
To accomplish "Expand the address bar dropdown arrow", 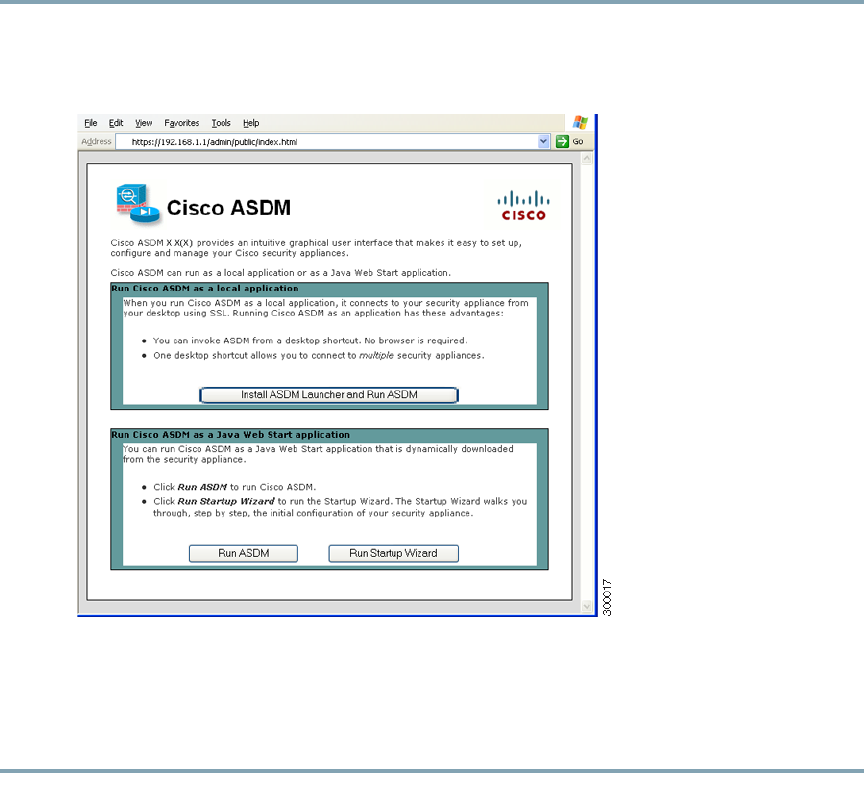I will (x=543, y=142).
